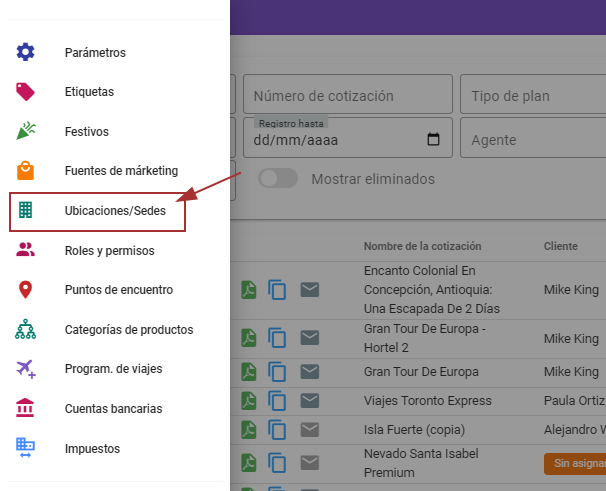This screenshot has width=606, height=491.
Task: Click the Etiquetas tag icon
Action: [26, 92]
